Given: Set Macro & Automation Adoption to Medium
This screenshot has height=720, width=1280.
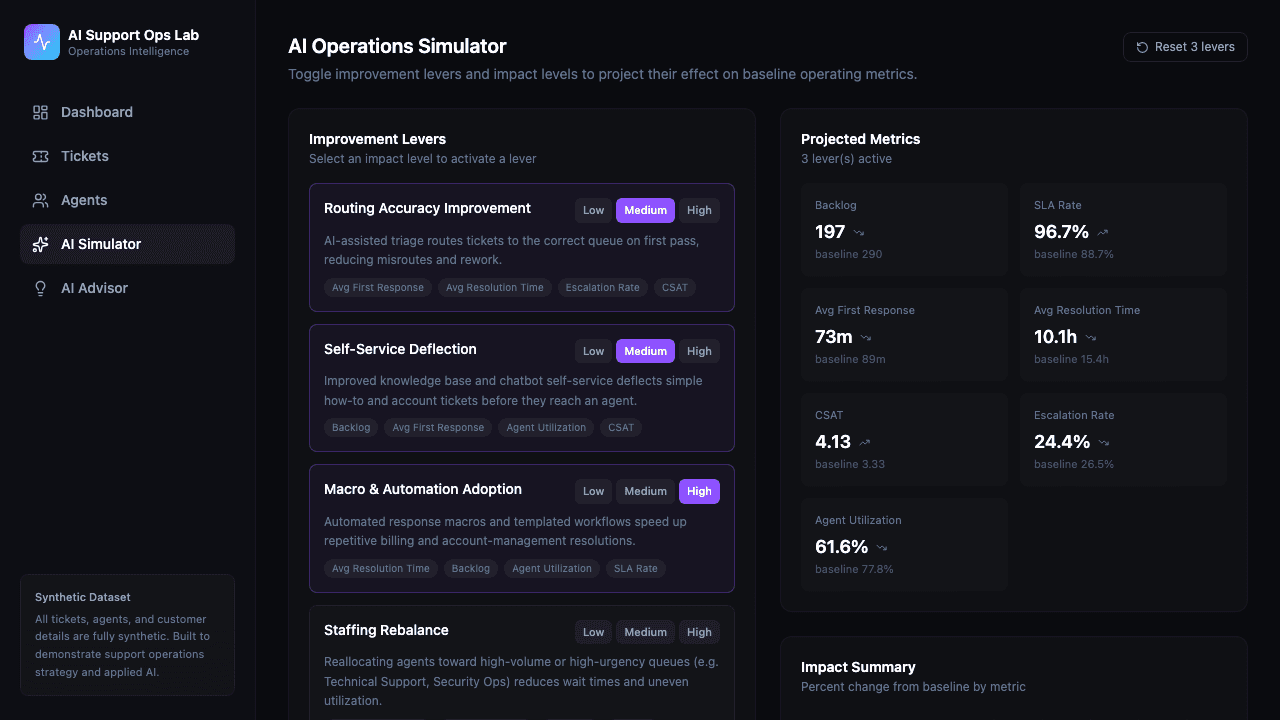Looking at the screenshot, I should click(x=646, y=491).
